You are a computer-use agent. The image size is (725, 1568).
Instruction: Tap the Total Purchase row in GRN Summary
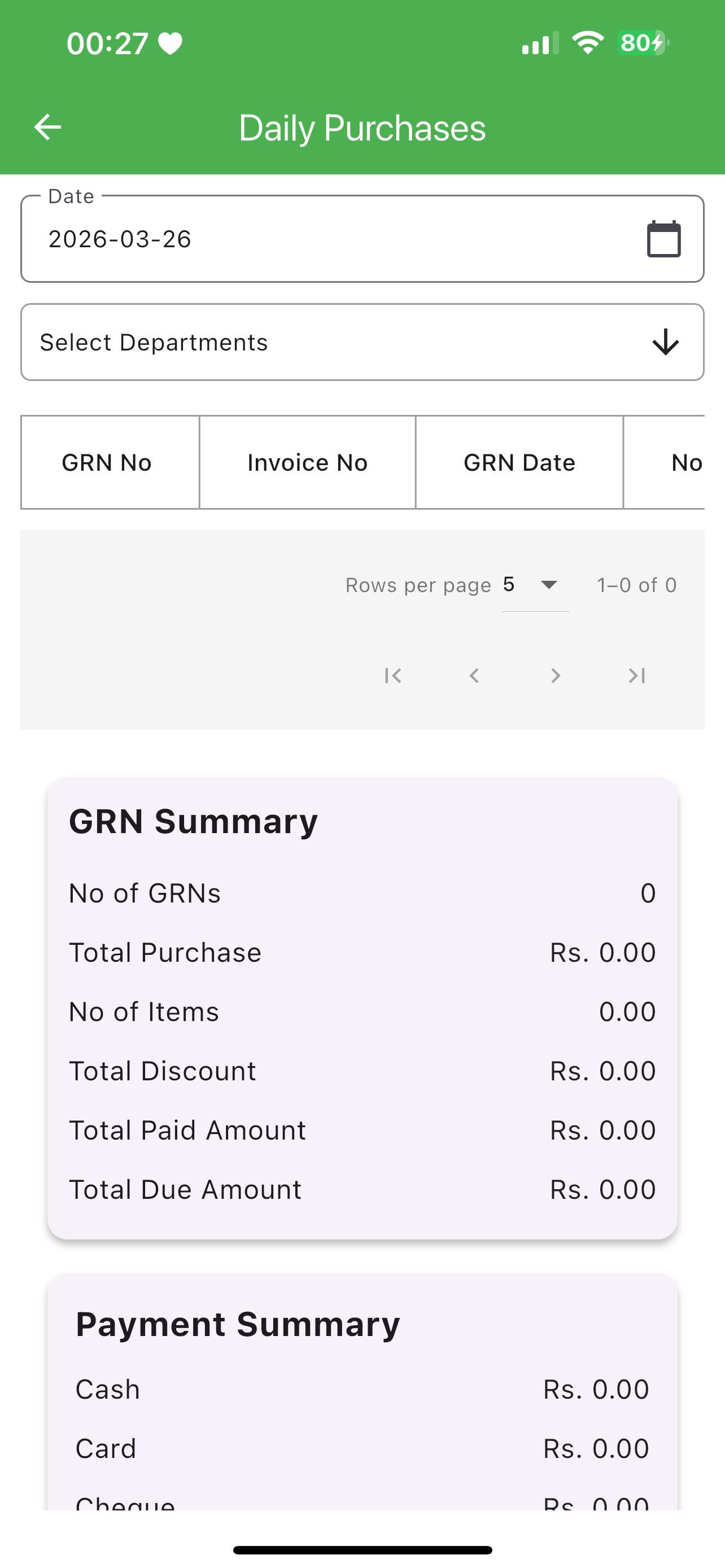tap(362, 953)
